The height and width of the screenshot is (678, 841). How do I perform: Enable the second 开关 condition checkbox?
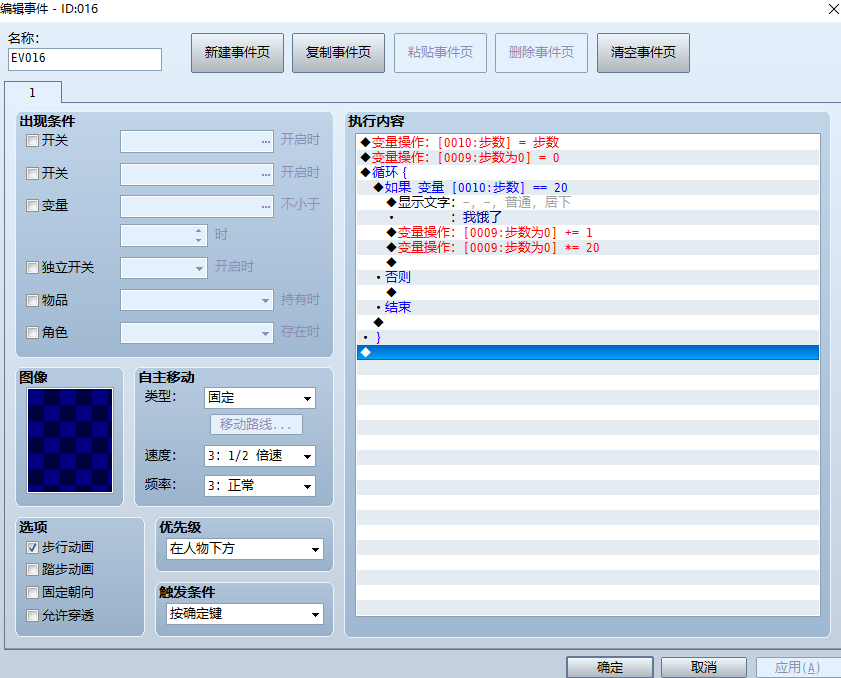click(x=33, y=173)
